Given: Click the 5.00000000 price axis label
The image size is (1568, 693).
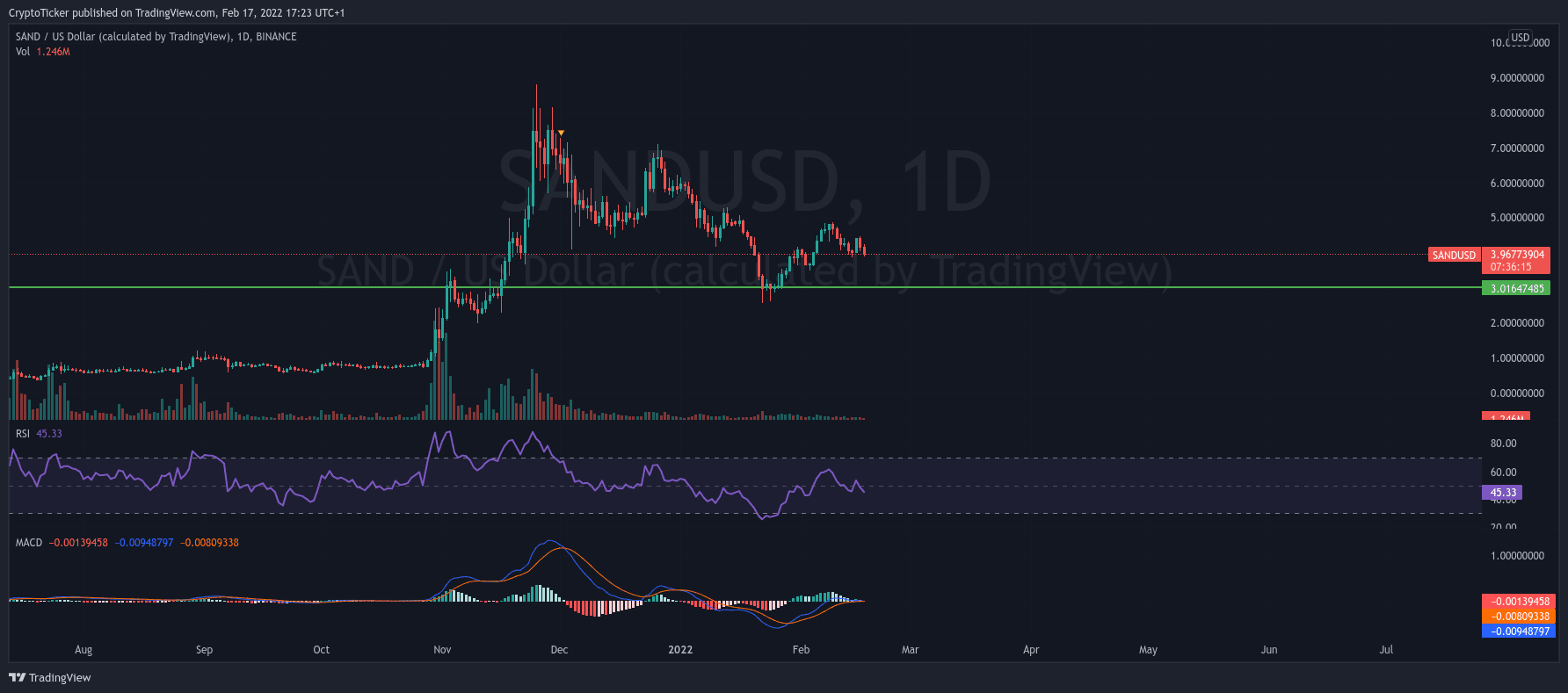Looking at the screenshot, I should click(1517, 218).
